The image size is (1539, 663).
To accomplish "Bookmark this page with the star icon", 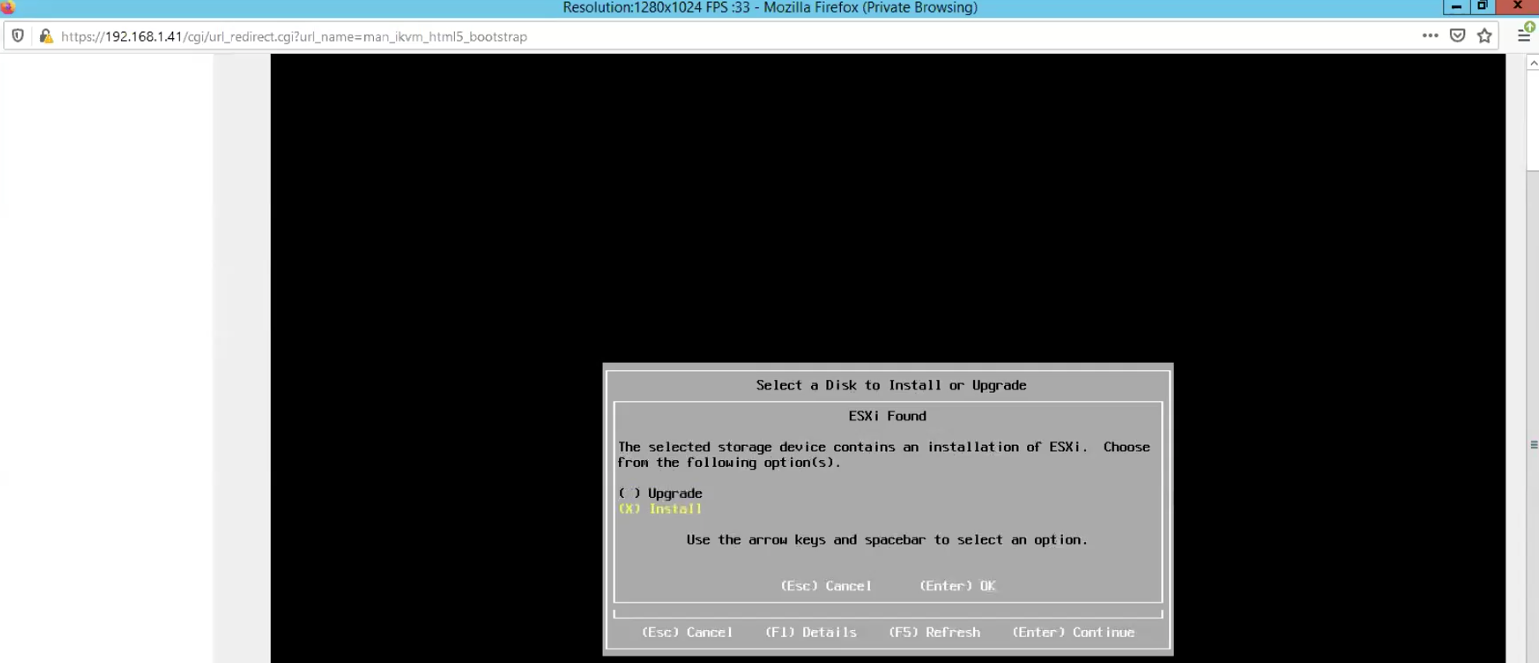I will [x=1485, y=36].
